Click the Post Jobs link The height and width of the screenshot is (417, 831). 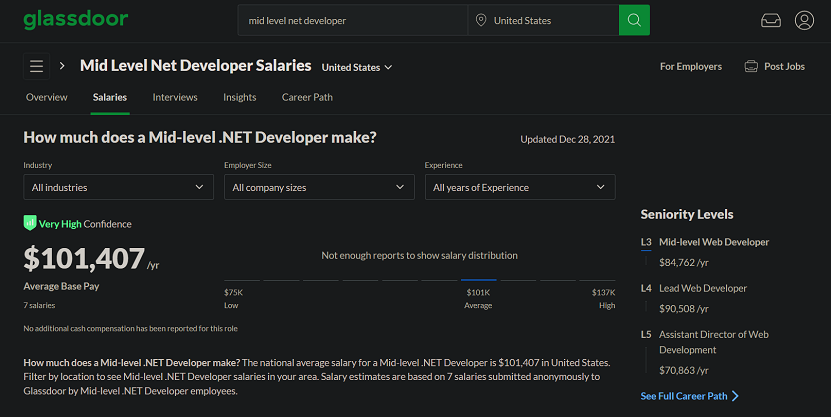784,66
